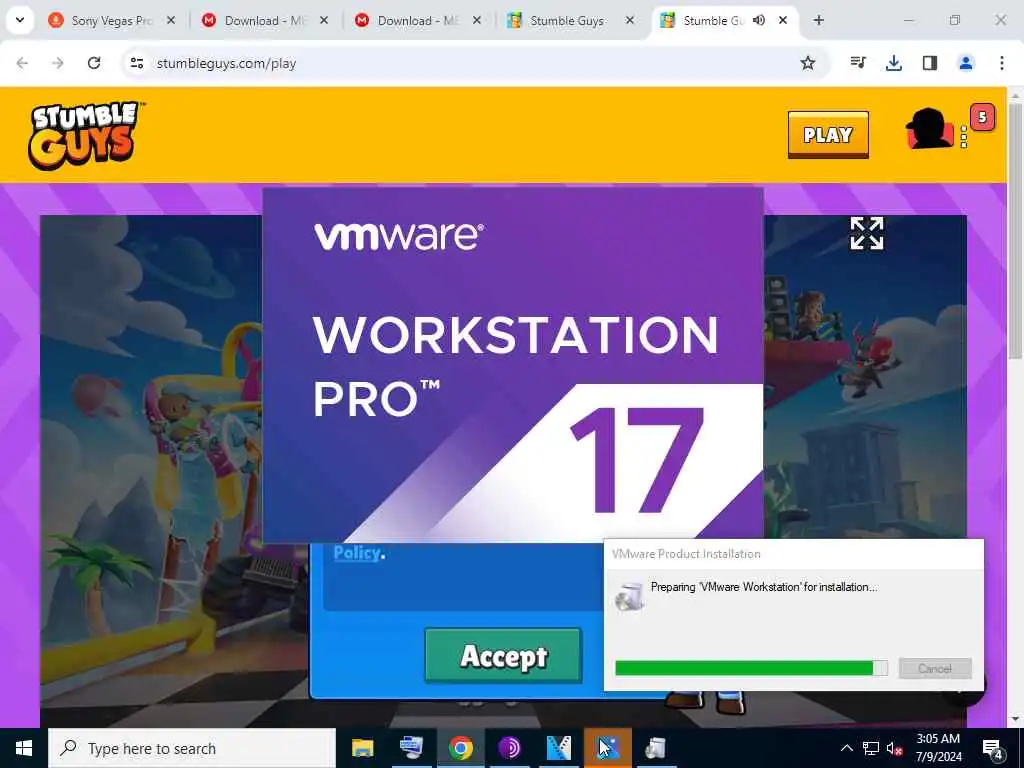Click the page's vertical scrollbar
Image resolution: width=1024 pixels, height=768 pixels.
tap(1015, 231)
